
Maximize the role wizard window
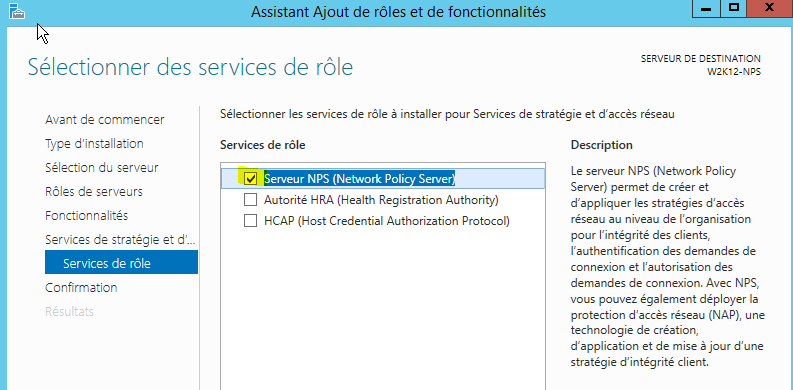(734, 9)
